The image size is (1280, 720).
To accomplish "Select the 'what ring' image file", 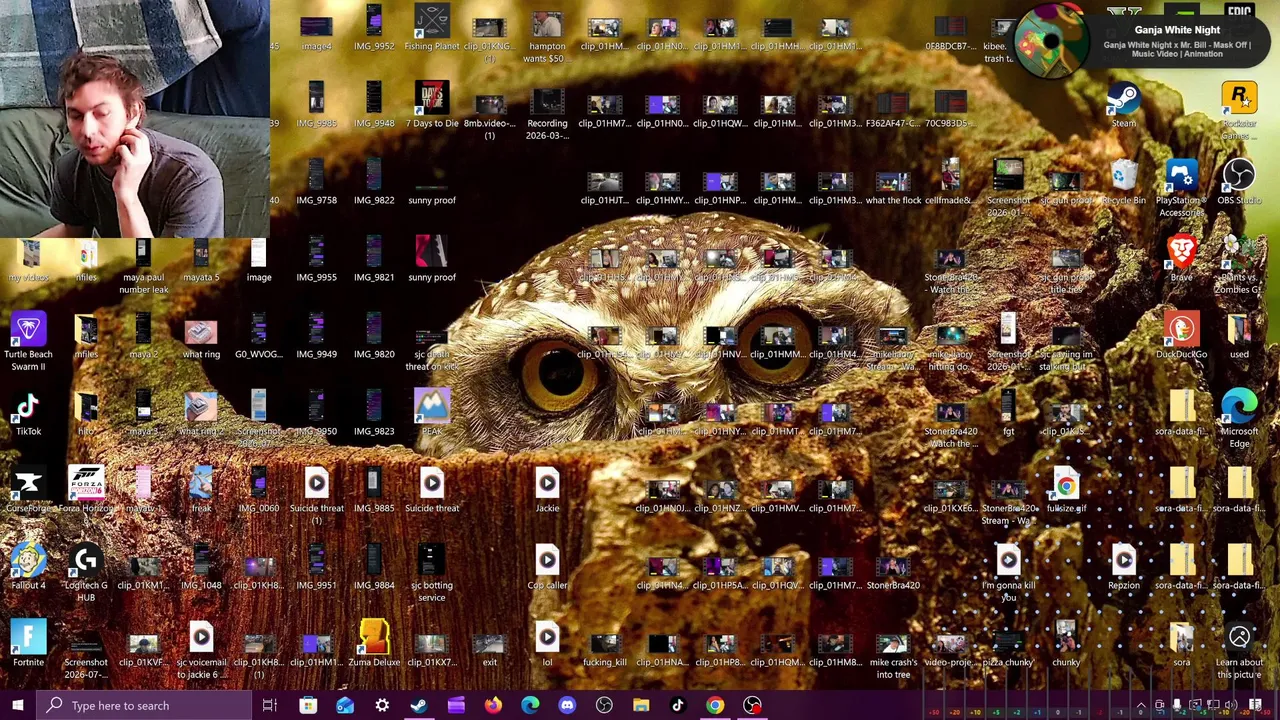I will click(201, 336).
